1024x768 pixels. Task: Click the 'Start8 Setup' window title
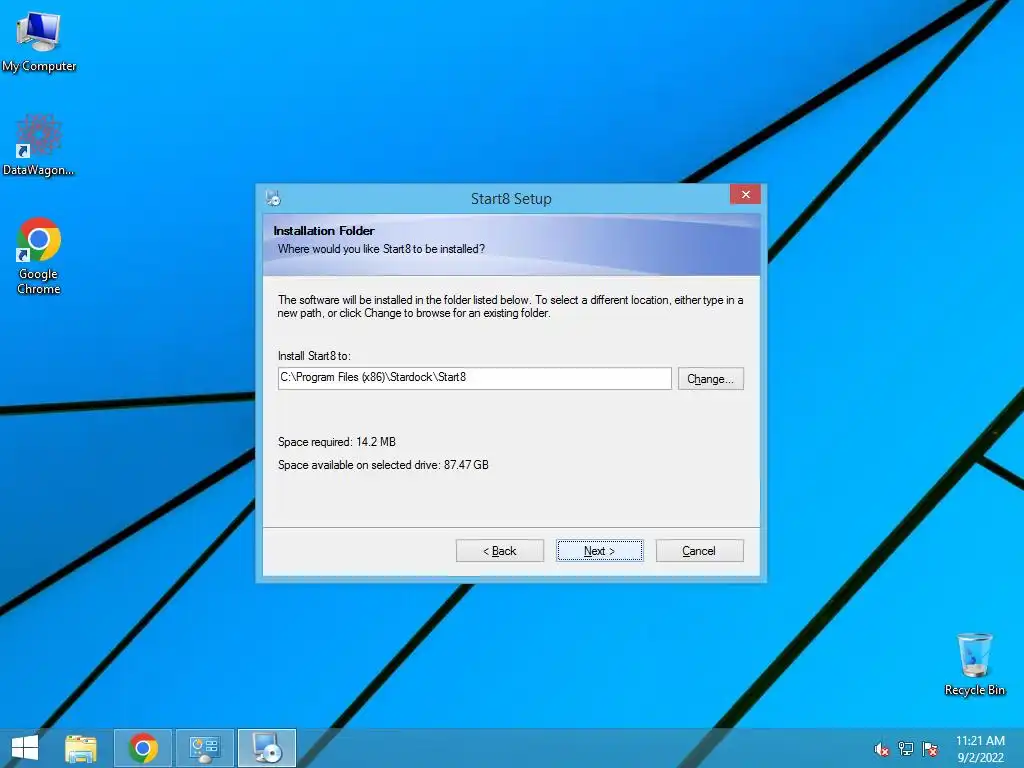coord(511,199)
